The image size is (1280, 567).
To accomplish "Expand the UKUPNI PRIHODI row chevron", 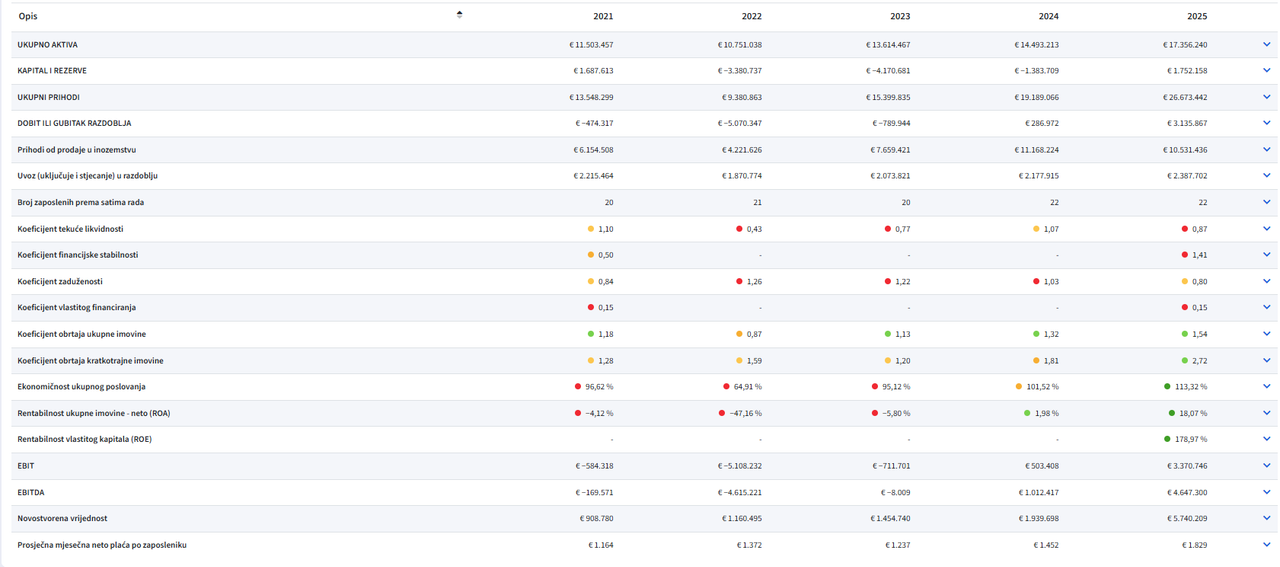I will tap(1266, 97).
